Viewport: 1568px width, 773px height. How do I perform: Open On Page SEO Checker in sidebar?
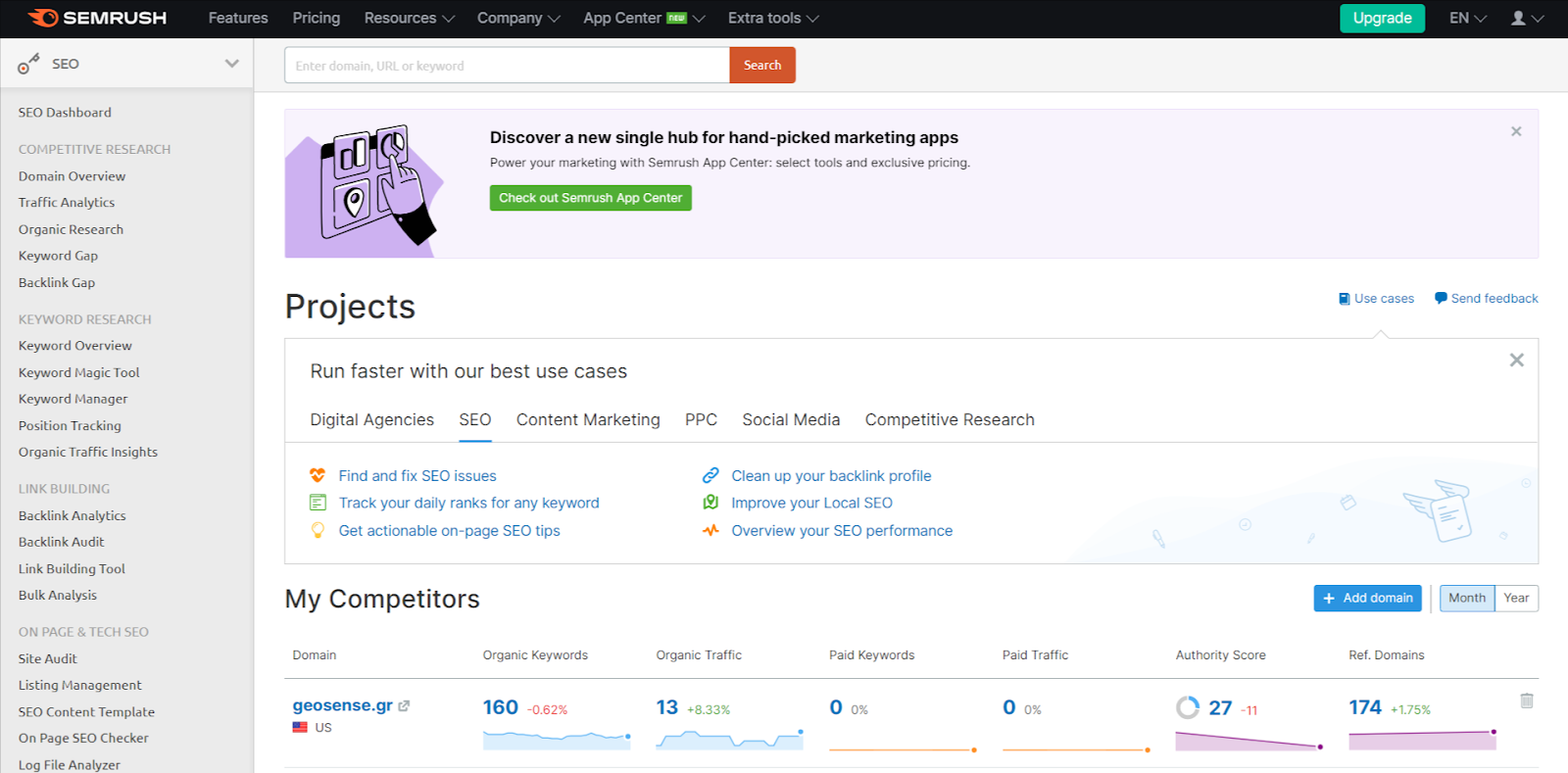83,738
